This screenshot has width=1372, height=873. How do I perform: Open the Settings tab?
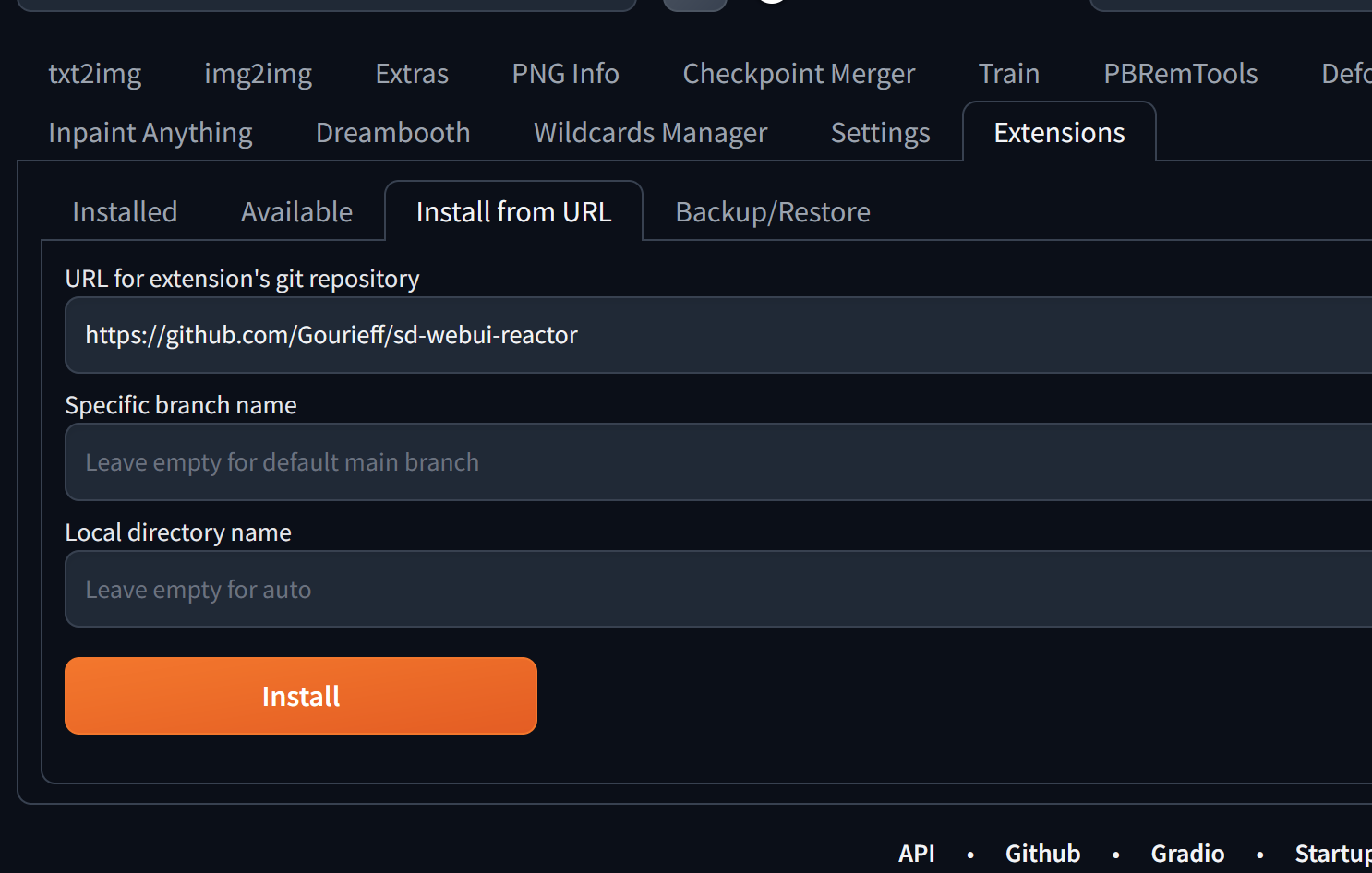click(880, 132)
